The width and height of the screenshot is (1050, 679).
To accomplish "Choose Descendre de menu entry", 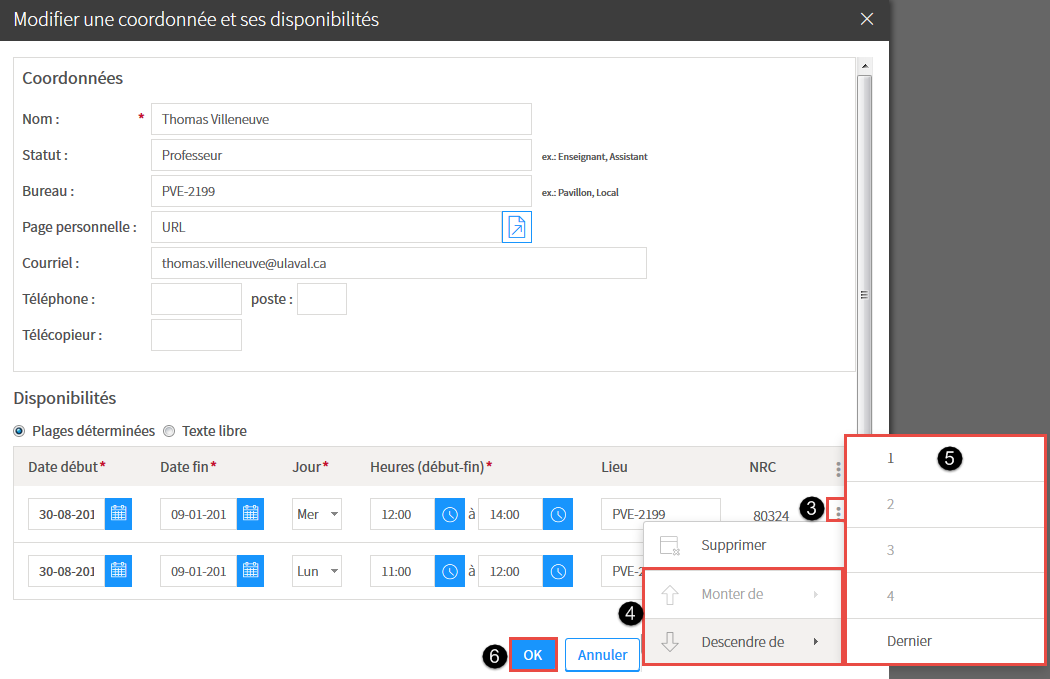I will 742,642.
